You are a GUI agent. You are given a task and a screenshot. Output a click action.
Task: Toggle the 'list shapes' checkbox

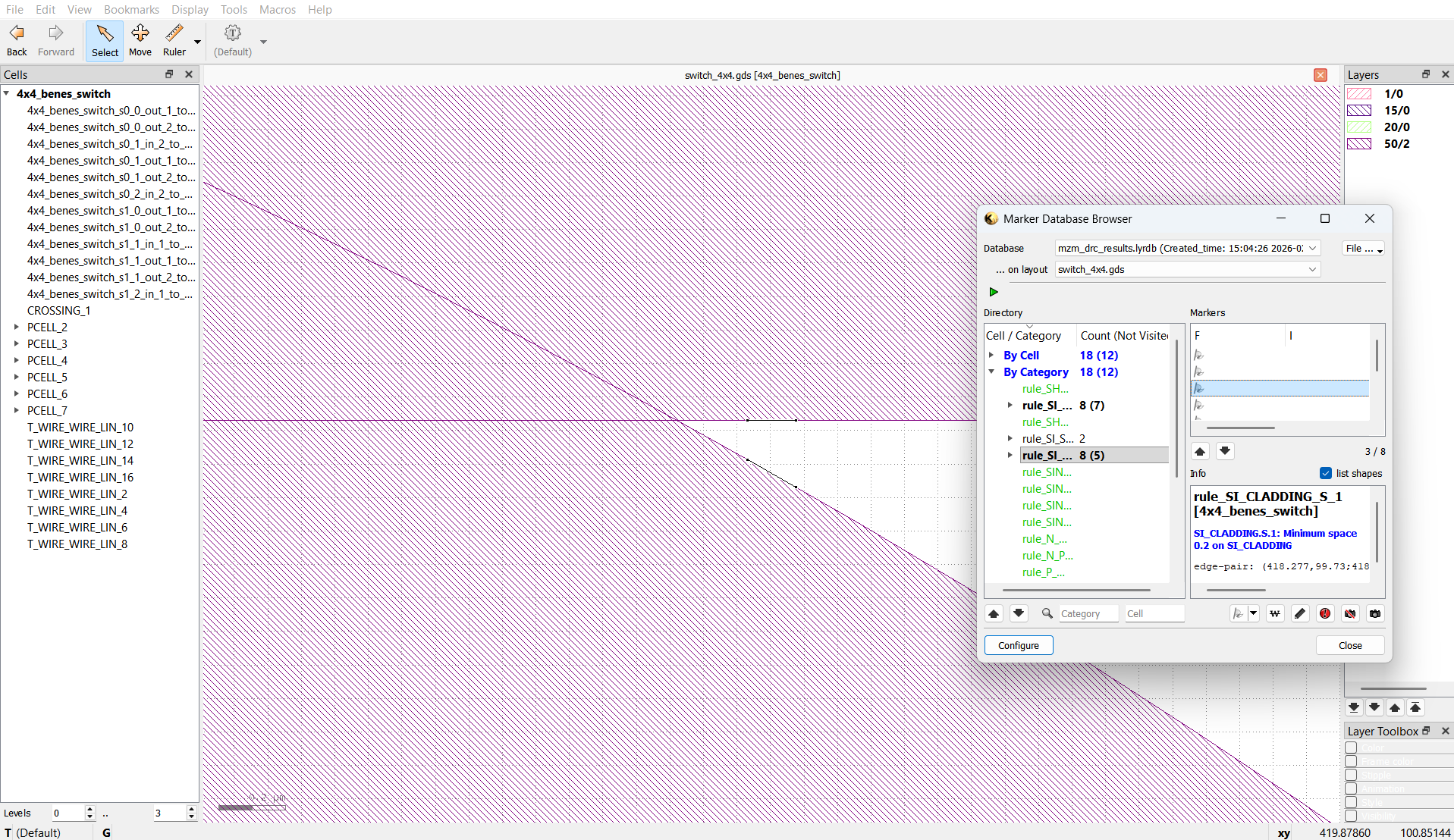tap(1326, 473)
